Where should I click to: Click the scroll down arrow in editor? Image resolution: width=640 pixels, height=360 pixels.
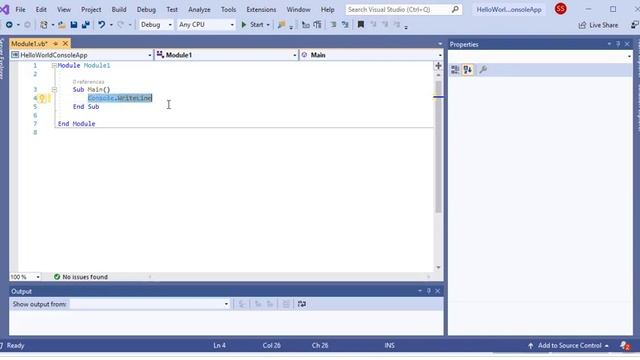(438, 268)
